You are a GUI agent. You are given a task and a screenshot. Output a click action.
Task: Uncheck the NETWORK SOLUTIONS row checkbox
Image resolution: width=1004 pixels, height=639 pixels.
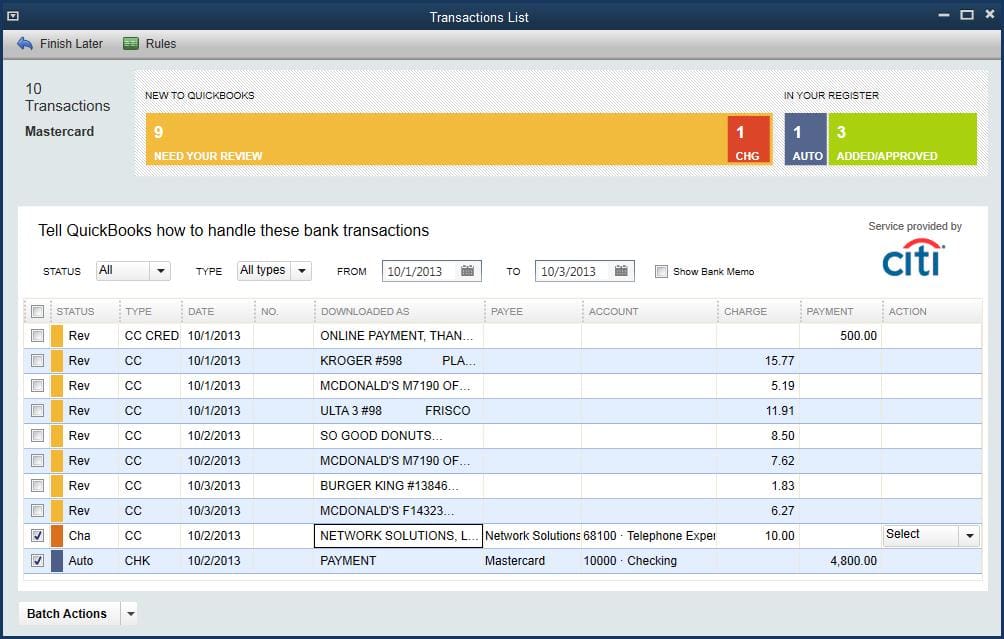(38, 535)
